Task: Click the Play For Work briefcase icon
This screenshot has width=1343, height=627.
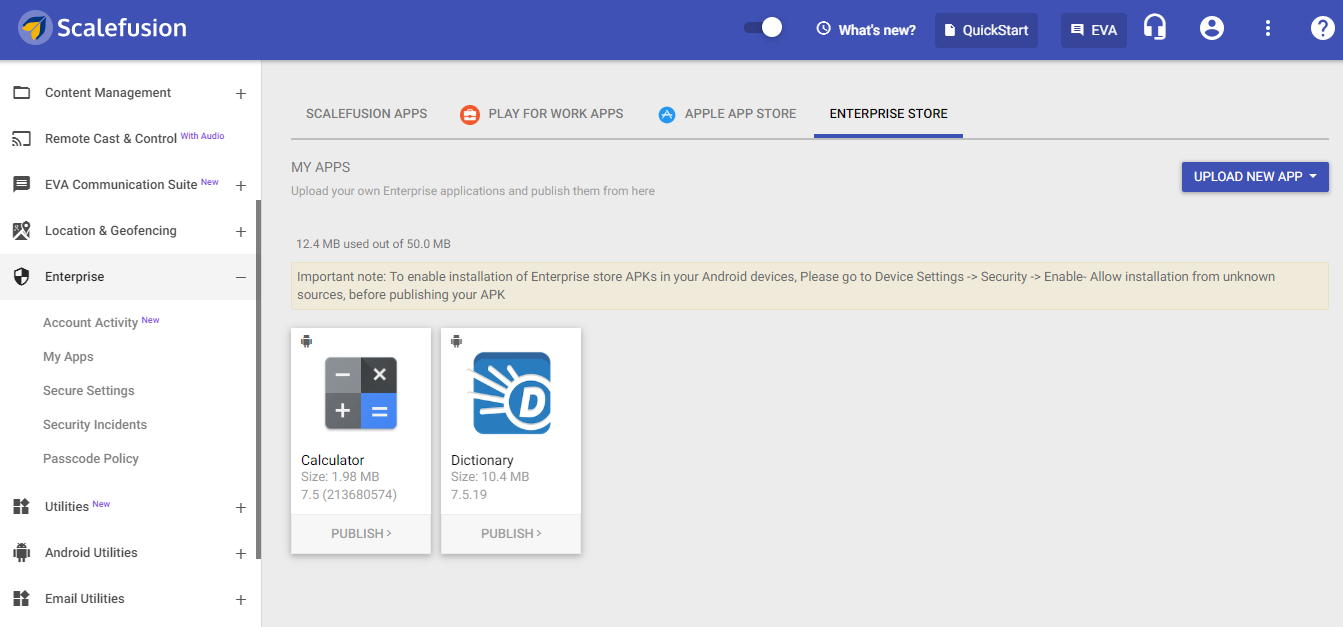Action: (470, 115)
